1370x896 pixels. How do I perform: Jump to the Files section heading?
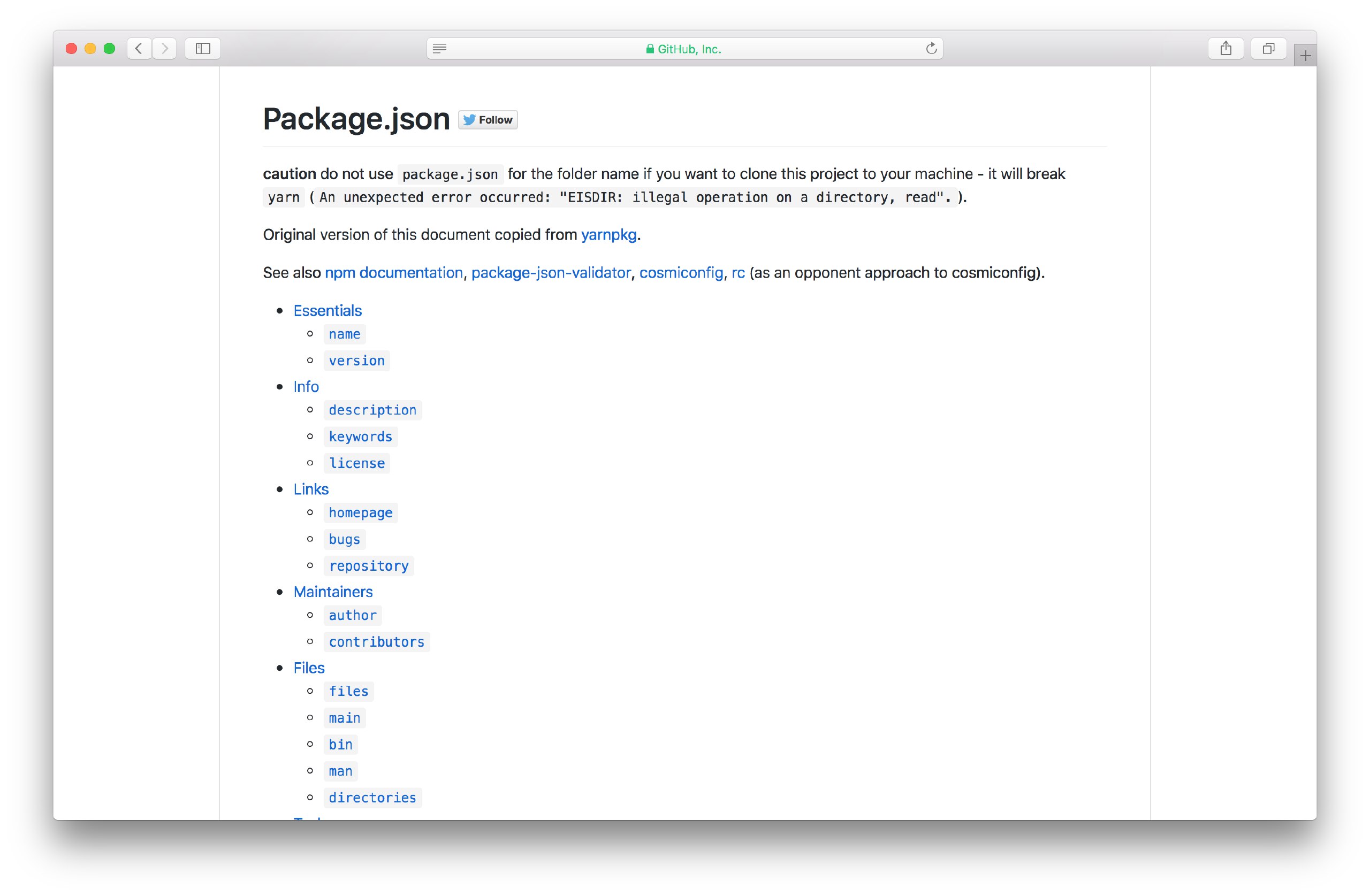[x=309, y=668]
